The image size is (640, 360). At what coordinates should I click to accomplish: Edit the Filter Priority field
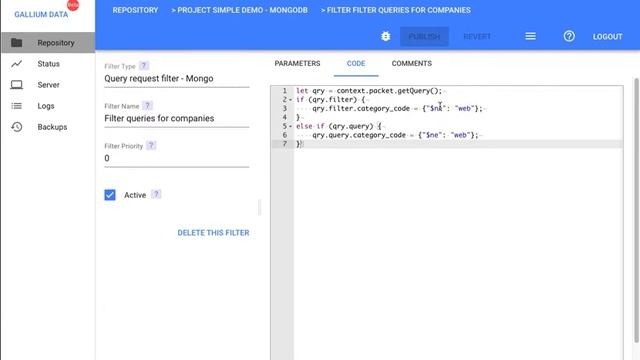[x=176, y=158]
